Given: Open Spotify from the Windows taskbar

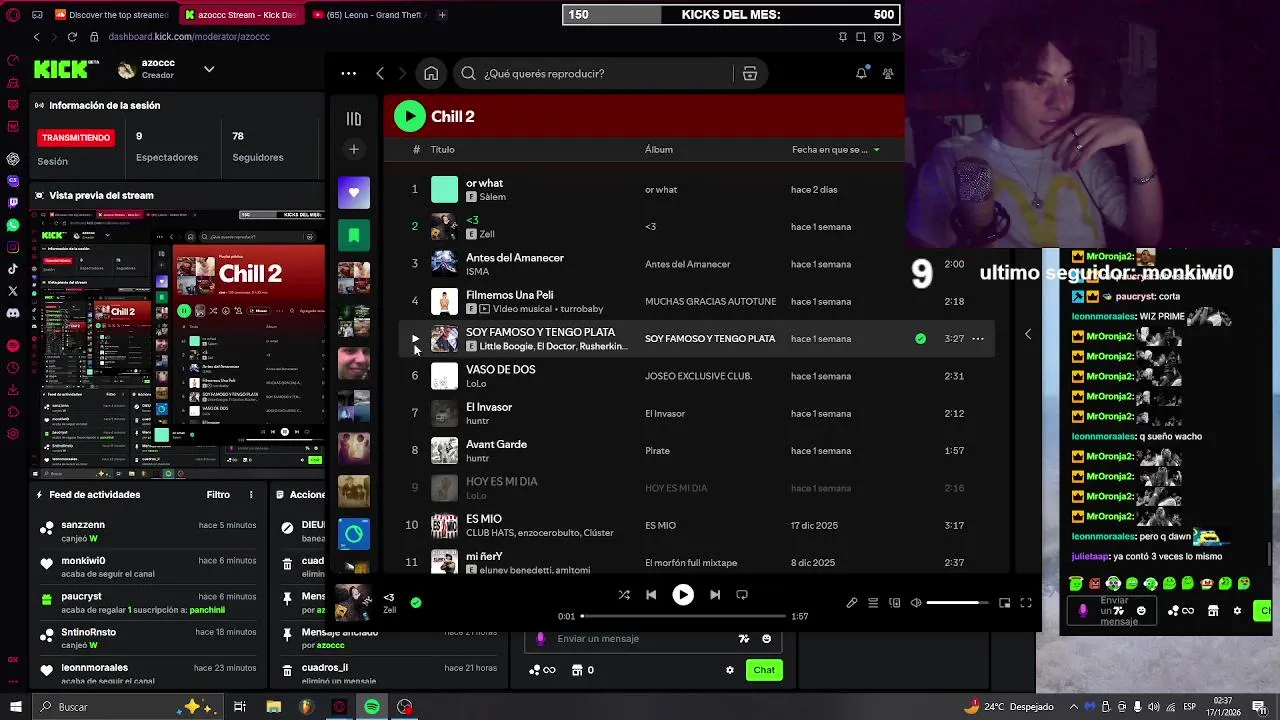Looking at the screenshot, I should pos(372,707).
